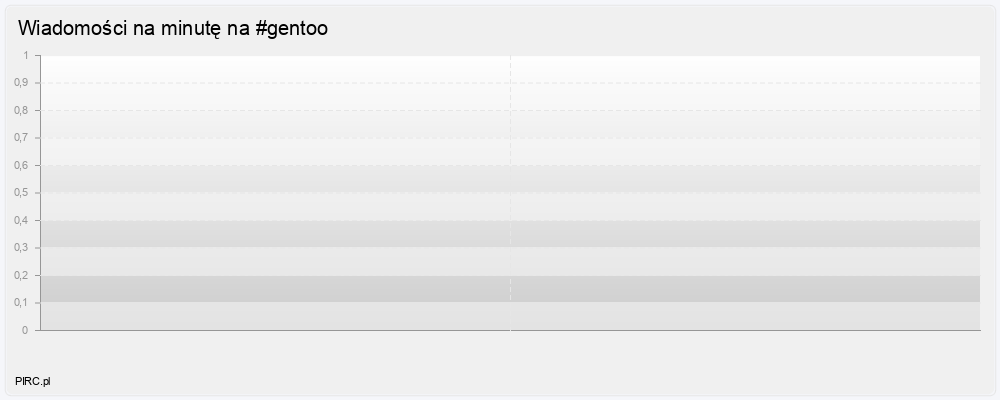The width and height of the screenshot is (1000, 400).
Task: Click the y-axis label 1
Action: pos(26,55)
